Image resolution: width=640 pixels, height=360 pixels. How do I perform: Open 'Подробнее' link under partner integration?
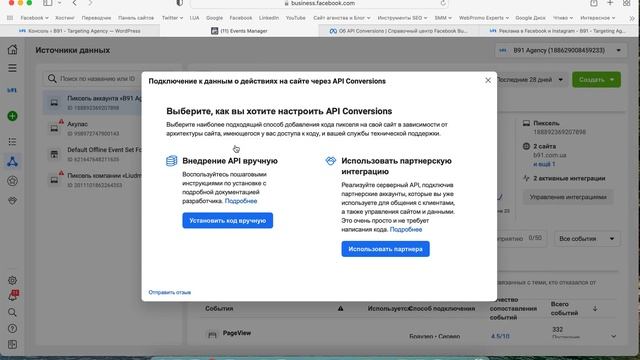(406, 229)
